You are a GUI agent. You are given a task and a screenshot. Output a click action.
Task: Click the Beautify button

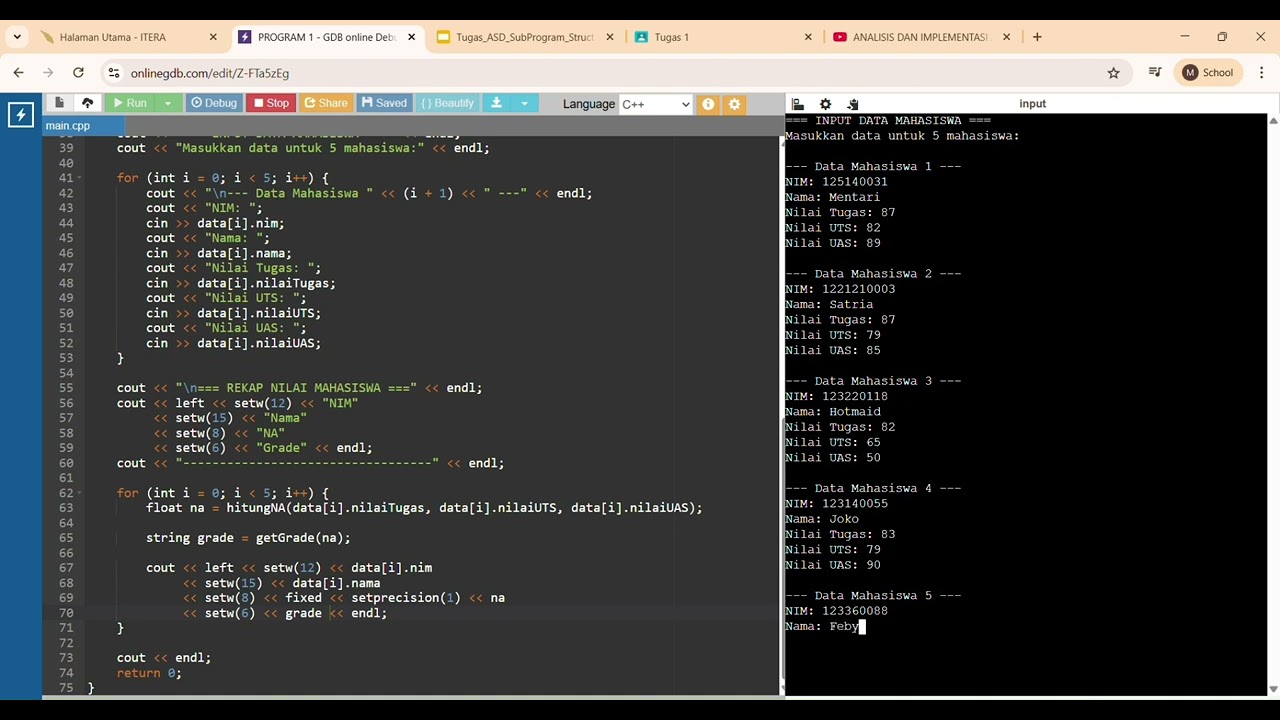[447, 103]
